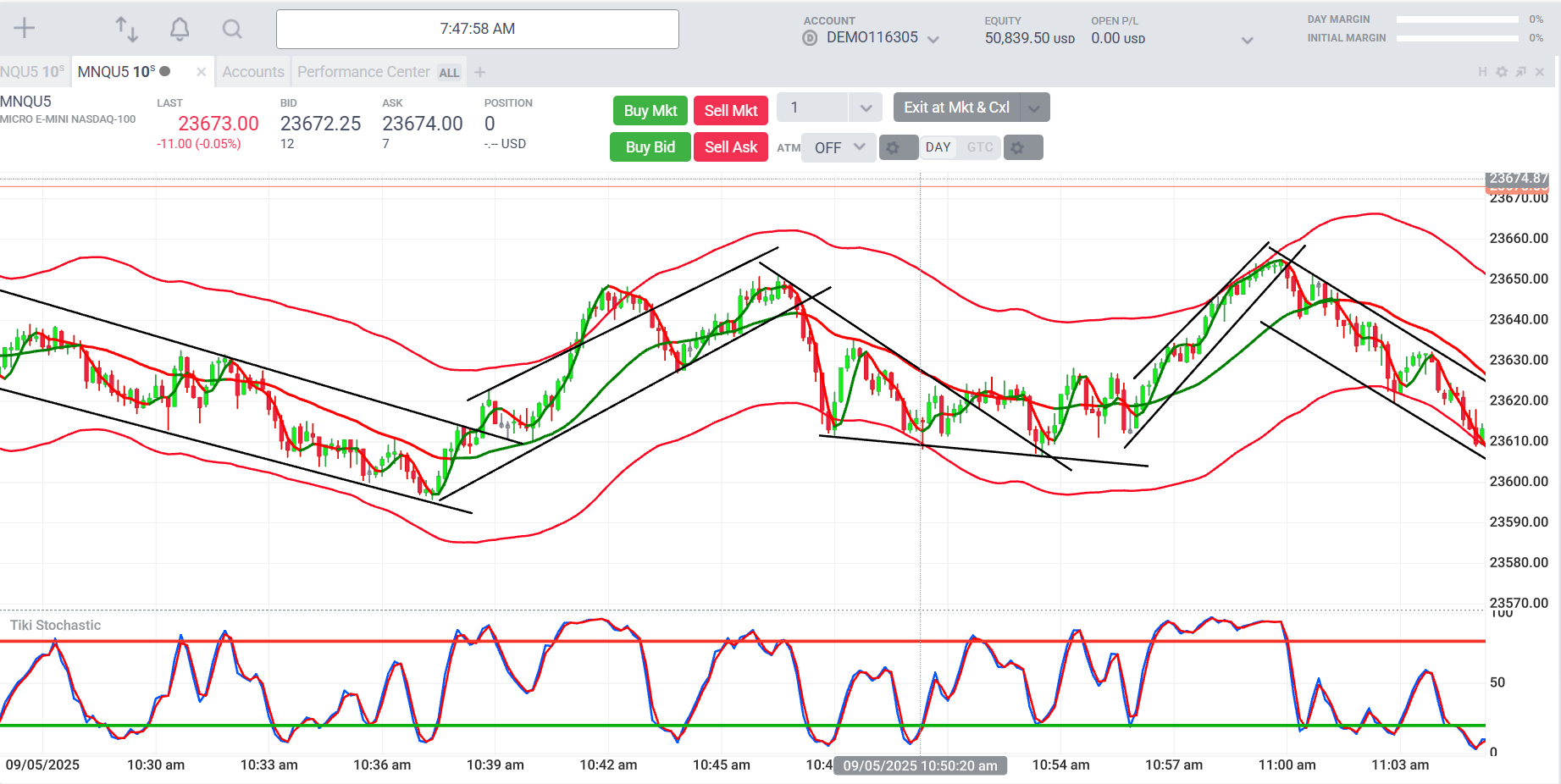Open alerts via the bell icon
The height and width of the screenshot is (784, 1561).
180,30
